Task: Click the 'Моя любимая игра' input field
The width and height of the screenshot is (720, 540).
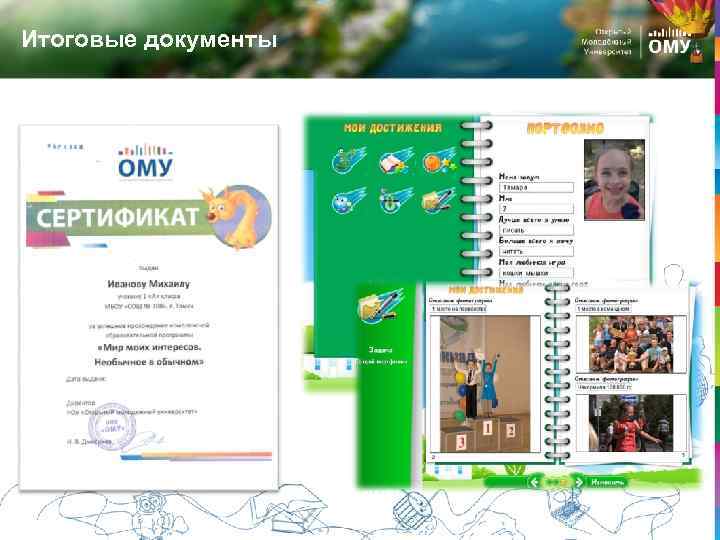Action: pos(536,273)
